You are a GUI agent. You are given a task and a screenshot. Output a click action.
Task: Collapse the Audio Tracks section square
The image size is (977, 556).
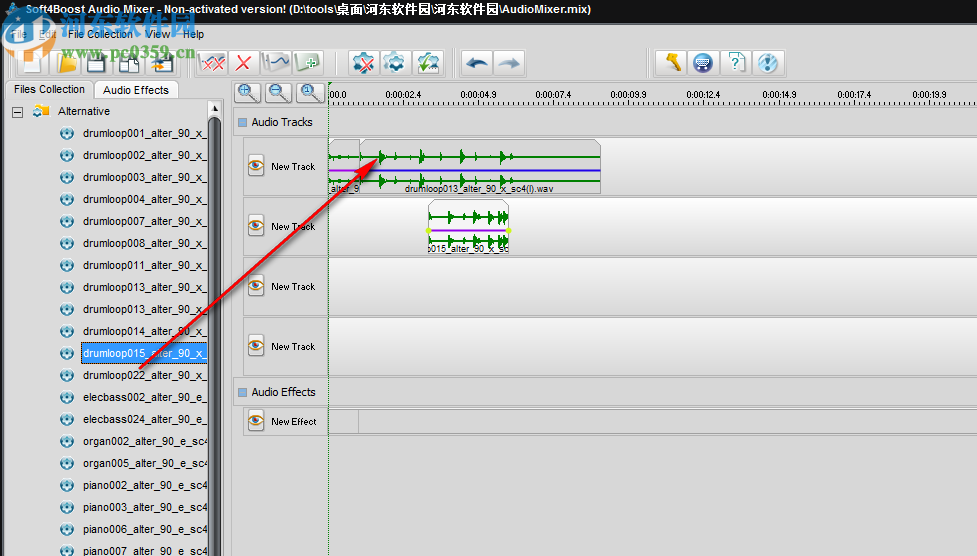243,122
